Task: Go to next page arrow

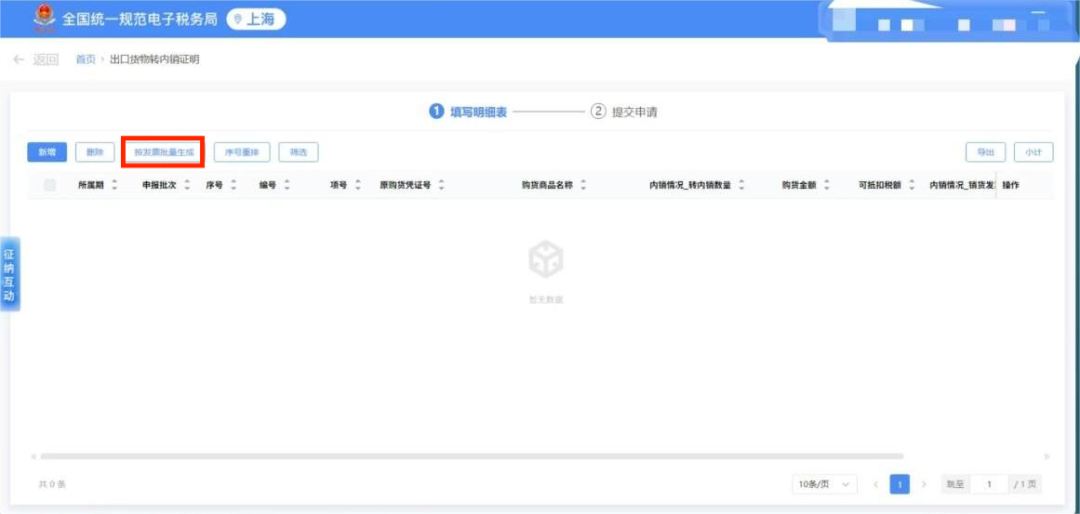Action: [x=924, y=484]
